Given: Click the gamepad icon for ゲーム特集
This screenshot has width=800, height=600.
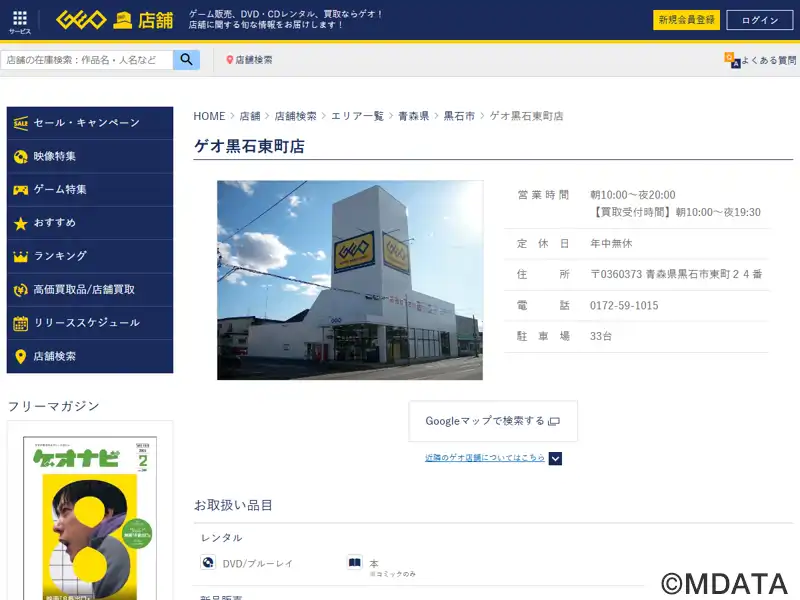Looking at the screenshot, I should (20, 190).
